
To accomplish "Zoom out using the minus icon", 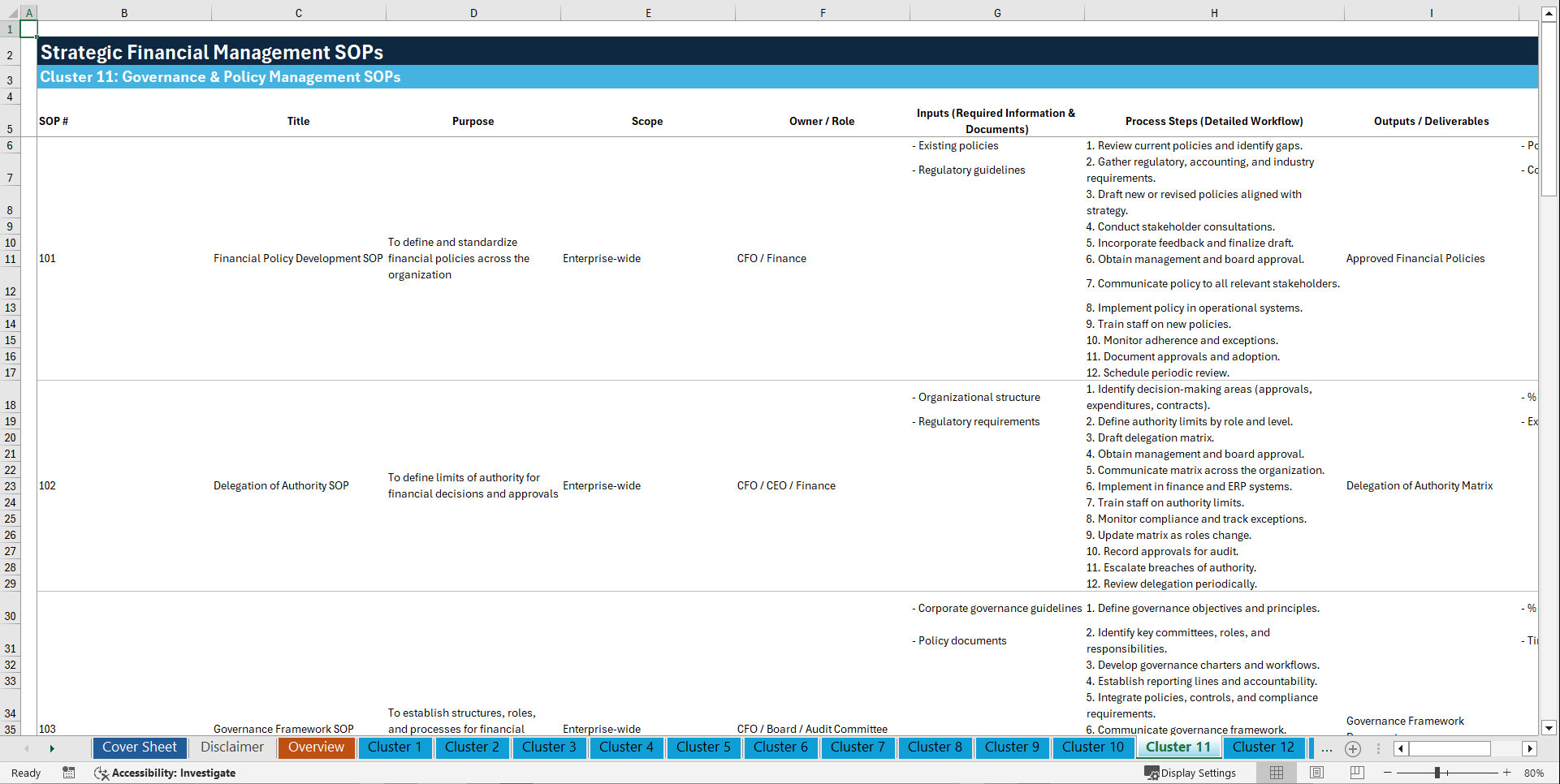I will pyautogui.click(x=1386, y=773).
